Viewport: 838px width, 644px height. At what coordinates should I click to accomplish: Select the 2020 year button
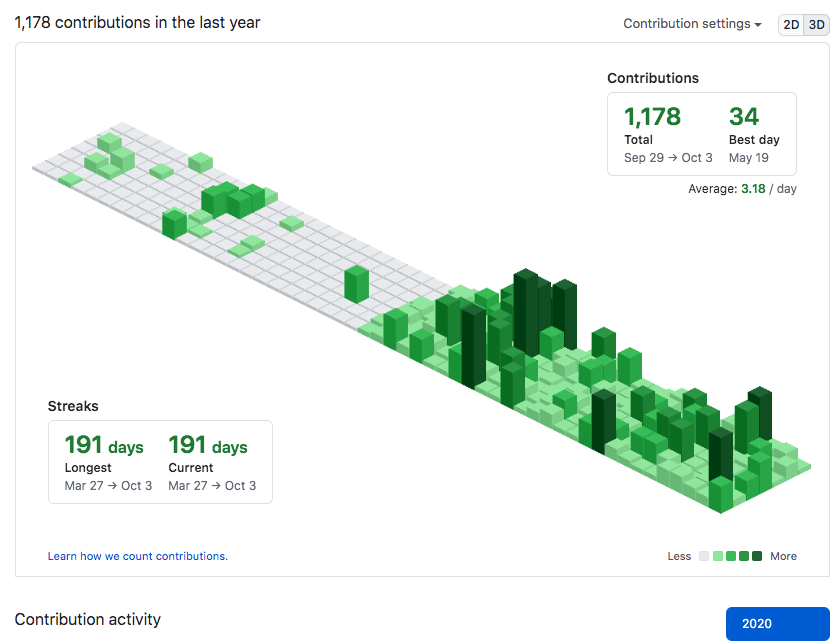(778, 624)
